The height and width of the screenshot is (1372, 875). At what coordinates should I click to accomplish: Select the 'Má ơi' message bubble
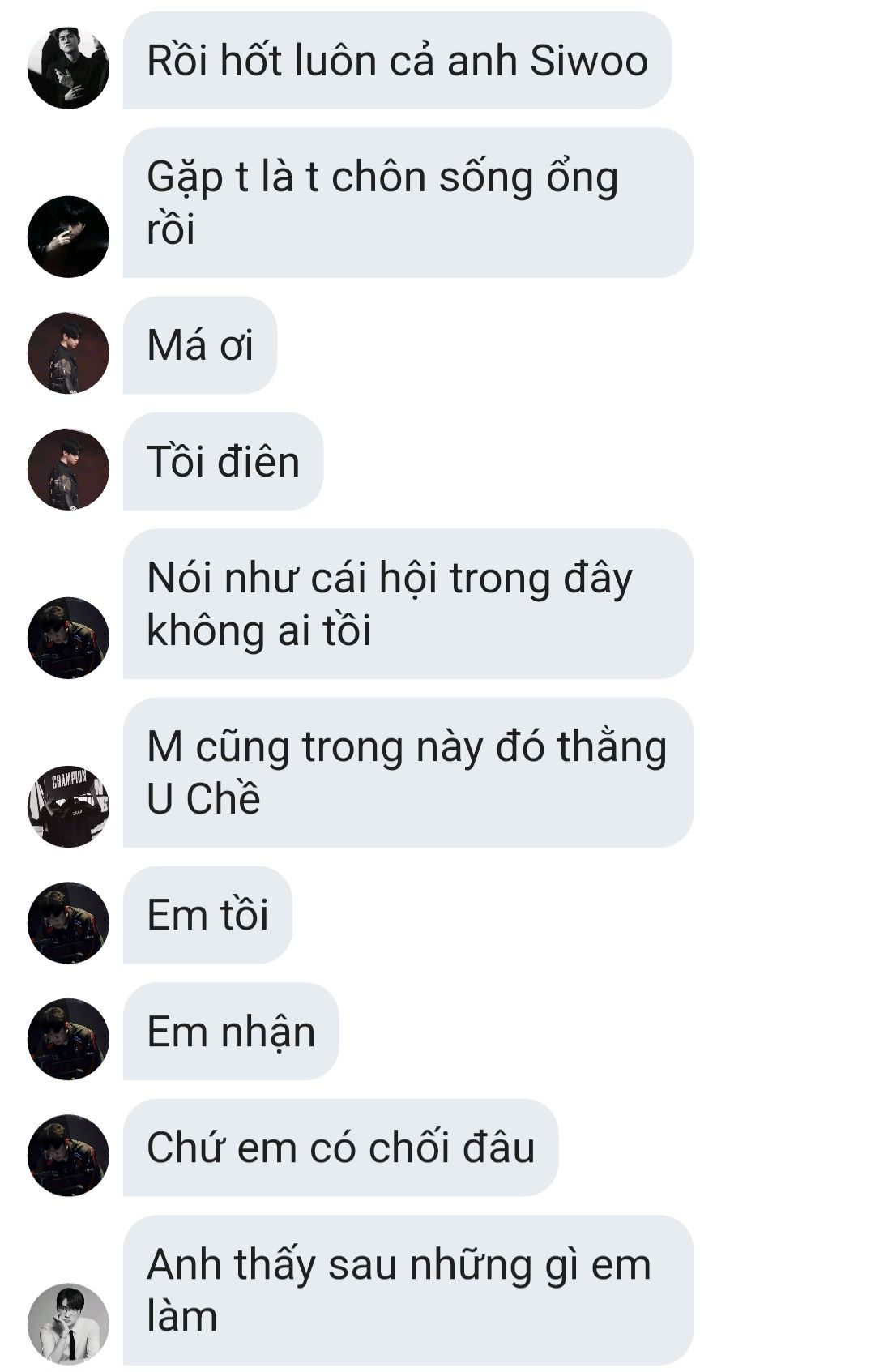tap(200, 345)
